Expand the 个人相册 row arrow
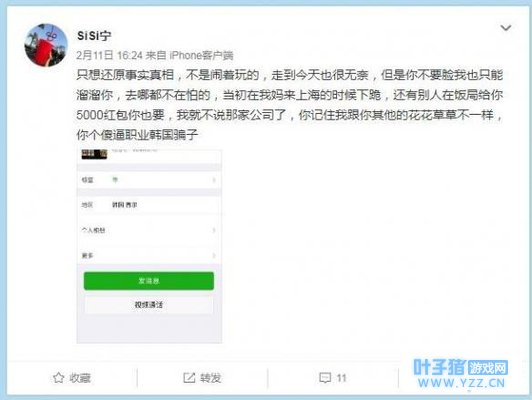The width and height of the screenshot is (532, 400). [214, 230]
